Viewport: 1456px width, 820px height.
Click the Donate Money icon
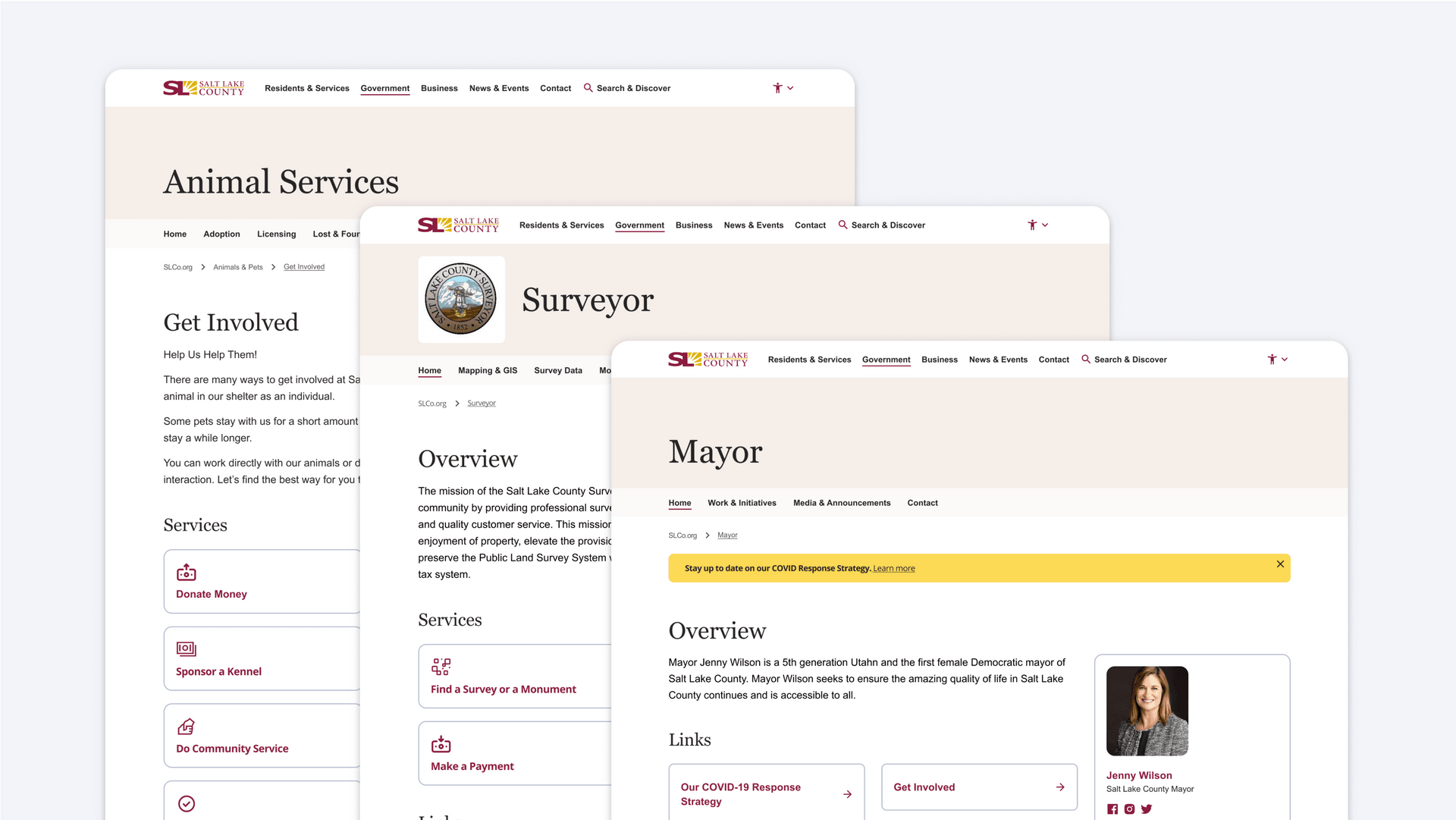tap(186, 571)
